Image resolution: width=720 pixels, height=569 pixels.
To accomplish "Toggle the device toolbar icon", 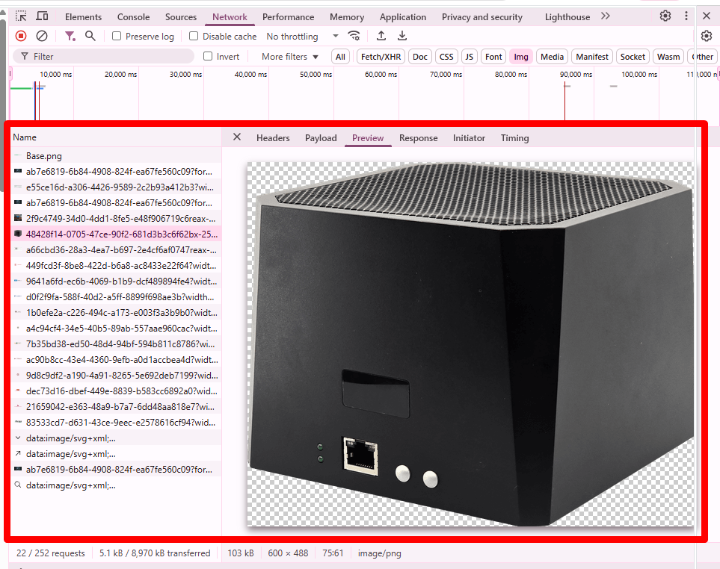I will click(42, 17).
